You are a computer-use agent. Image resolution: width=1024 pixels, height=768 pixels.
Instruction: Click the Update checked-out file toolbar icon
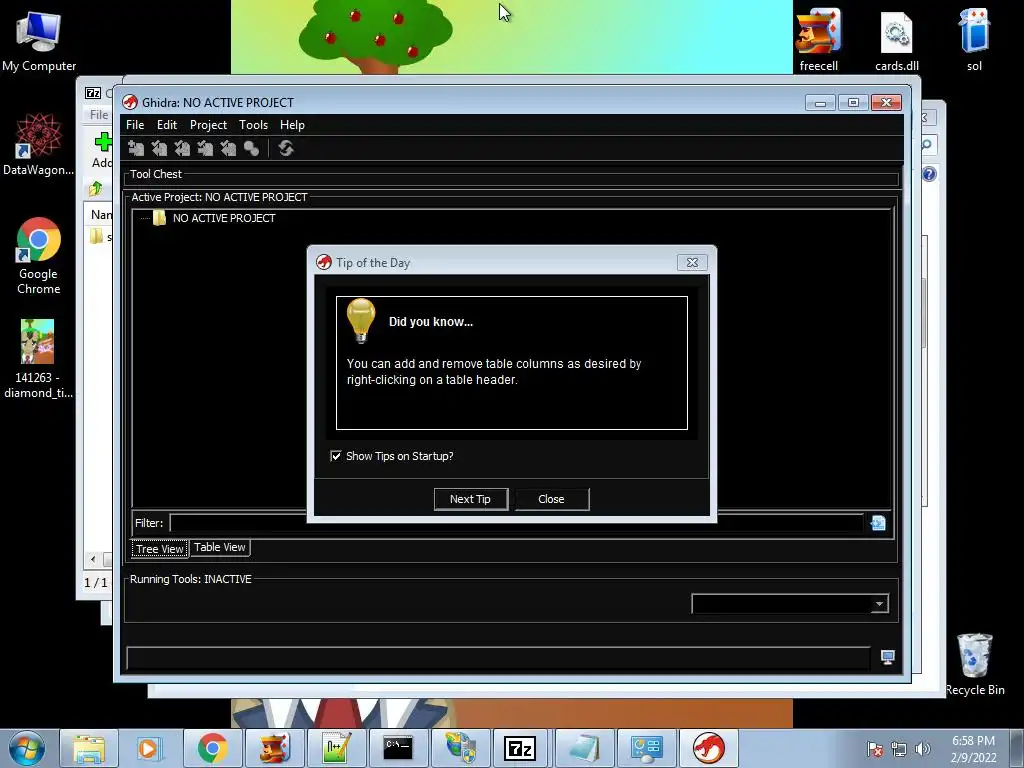182,148
